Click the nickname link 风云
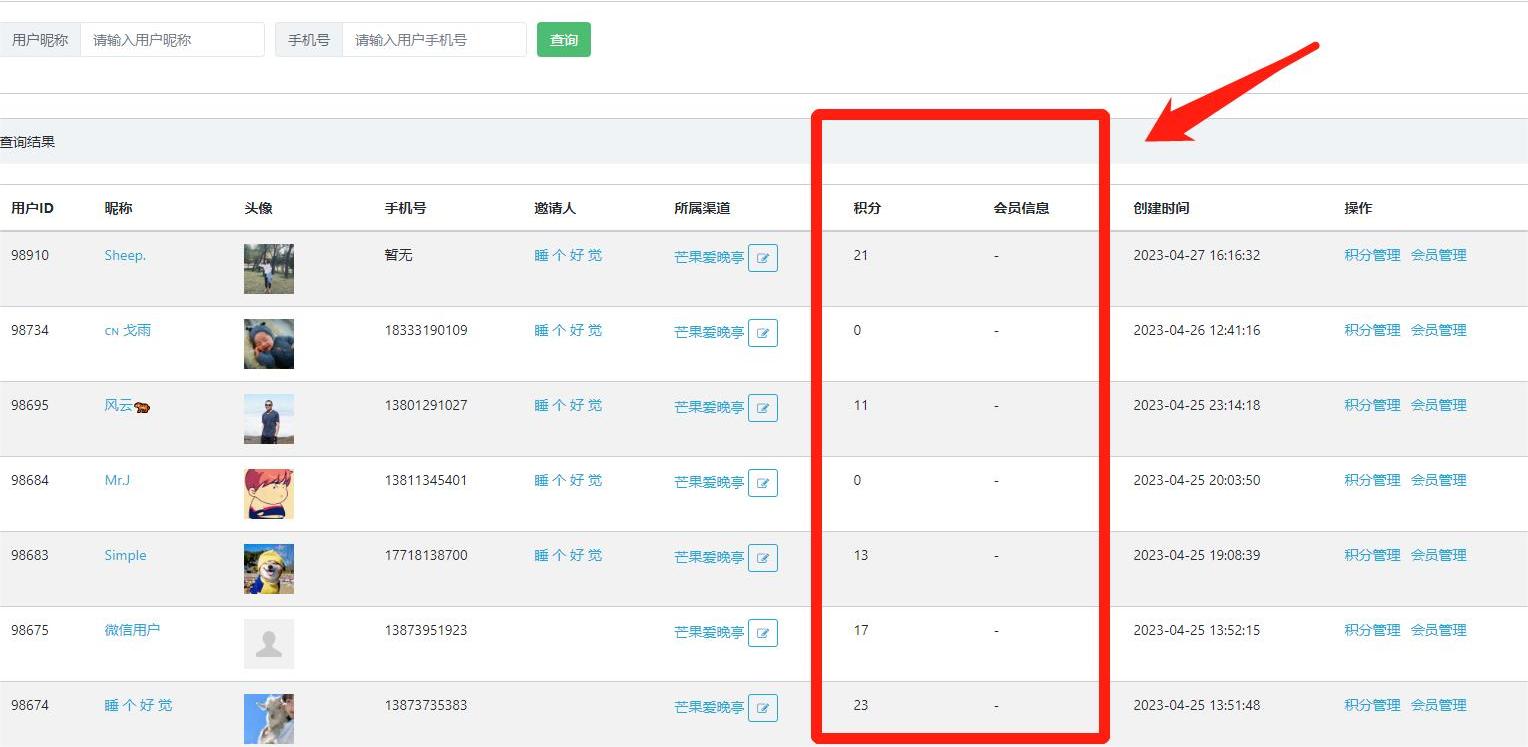This screenshot has width=1528, height=747. [x=119, y=405]
